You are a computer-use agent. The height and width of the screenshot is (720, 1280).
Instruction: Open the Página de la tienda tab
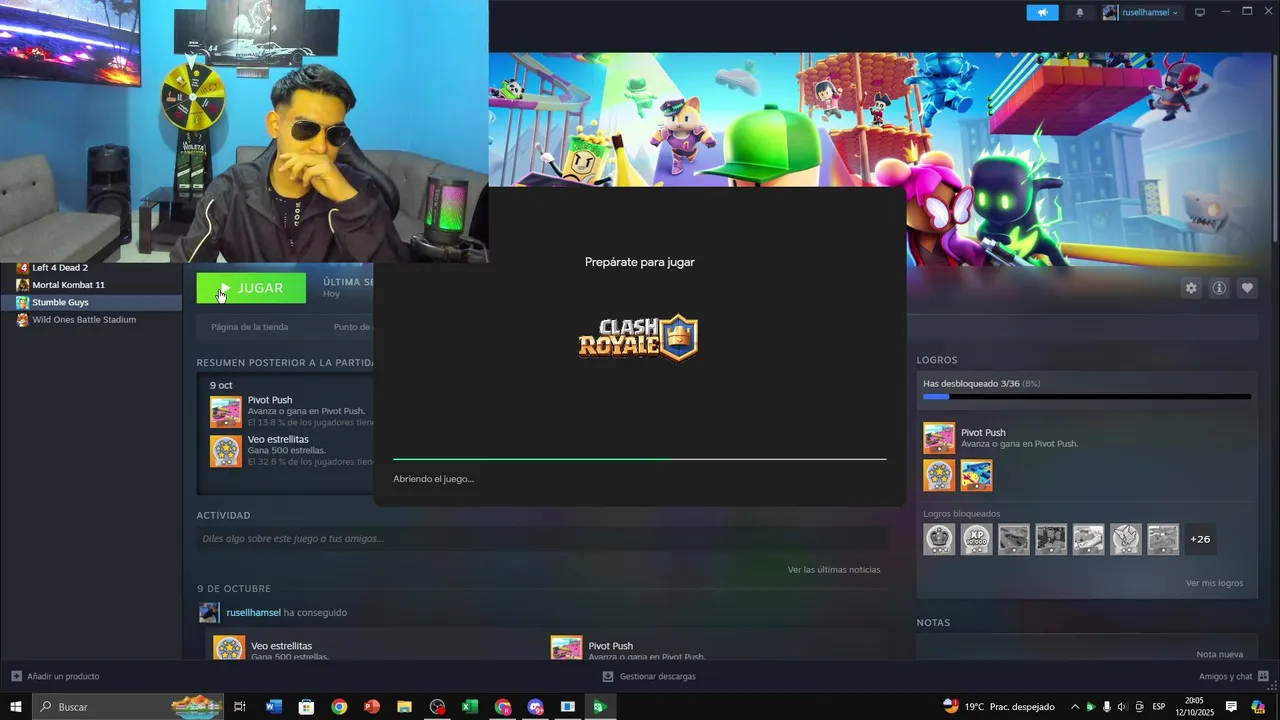point(249,327)
